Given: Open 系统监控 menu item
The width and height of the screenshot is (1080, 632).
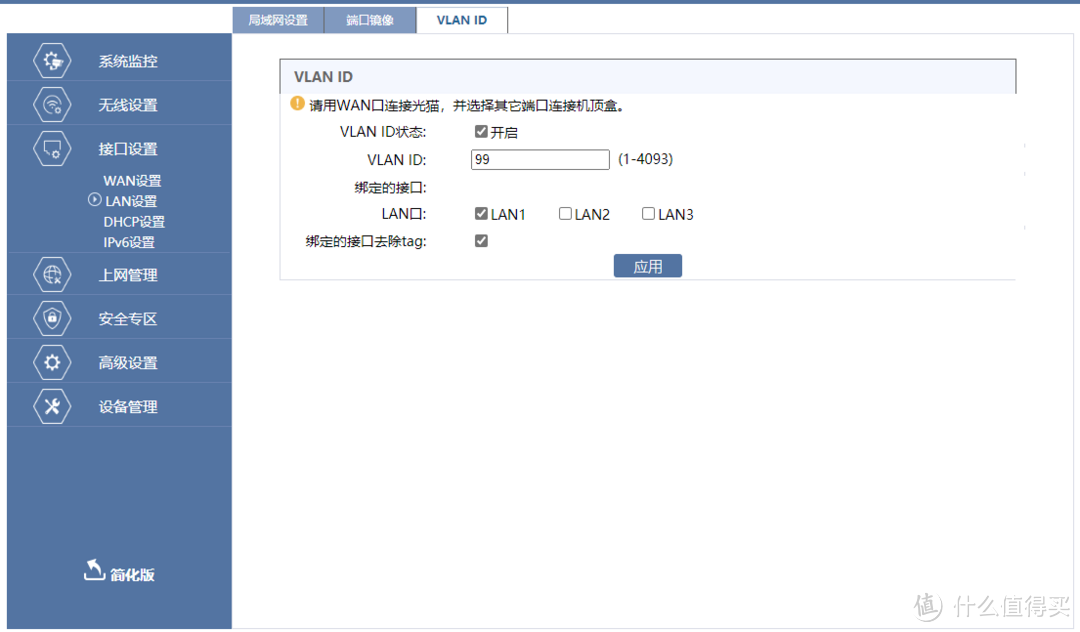Looking at the screenshot, I should [119, 61].
